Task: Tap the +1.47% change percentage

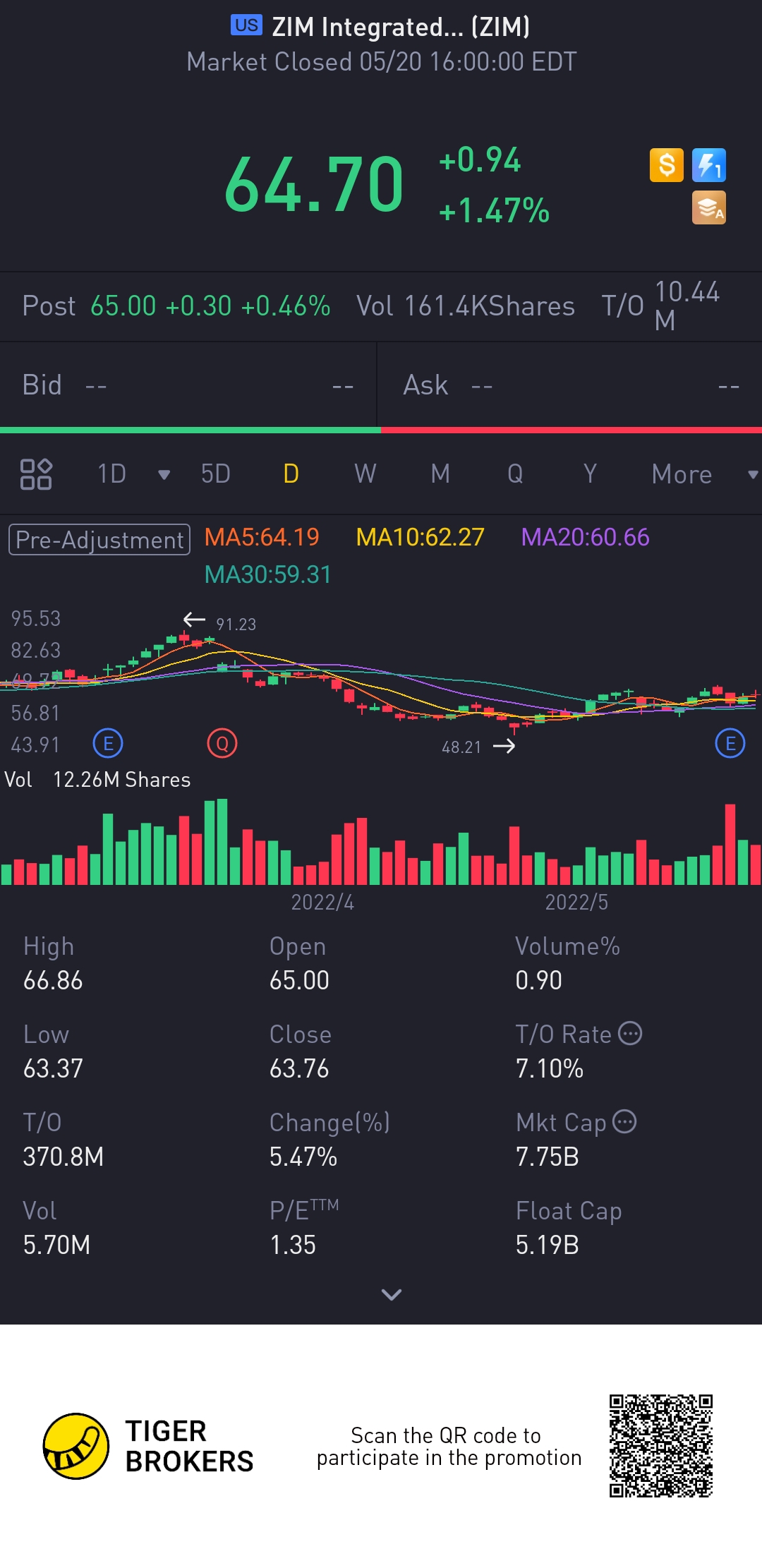Action: 494,210
